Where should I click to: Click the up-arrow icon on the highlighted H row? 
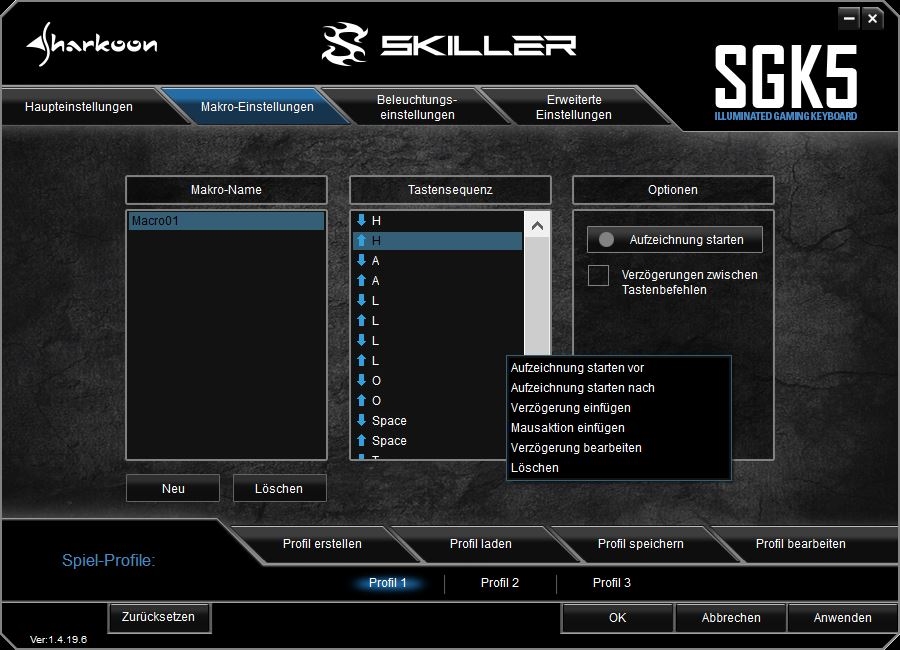tap(361, 240)
